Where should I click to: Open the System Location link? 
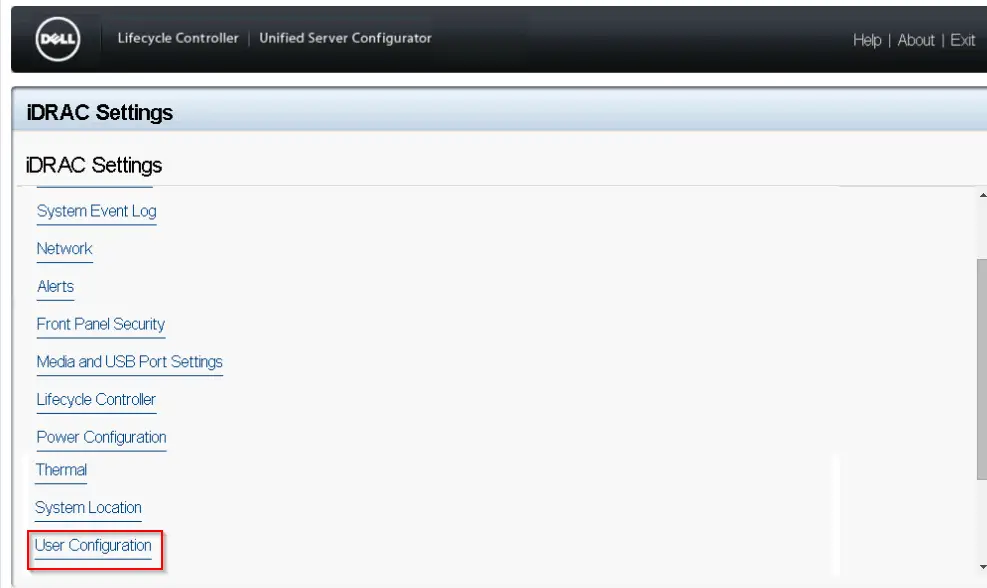[88, 508]
